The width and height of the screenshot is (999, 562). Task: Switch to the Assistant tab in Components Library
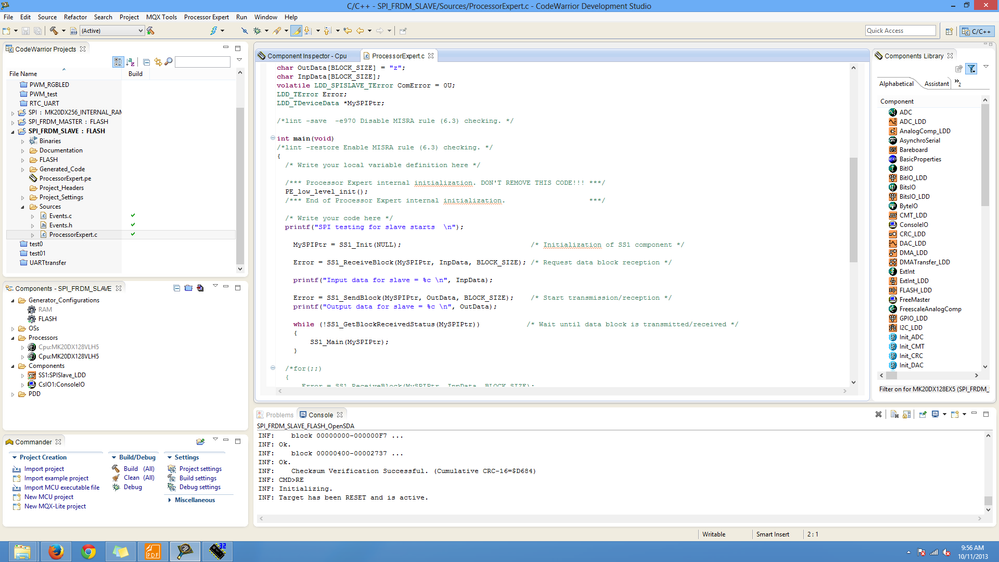click(936, 83)
